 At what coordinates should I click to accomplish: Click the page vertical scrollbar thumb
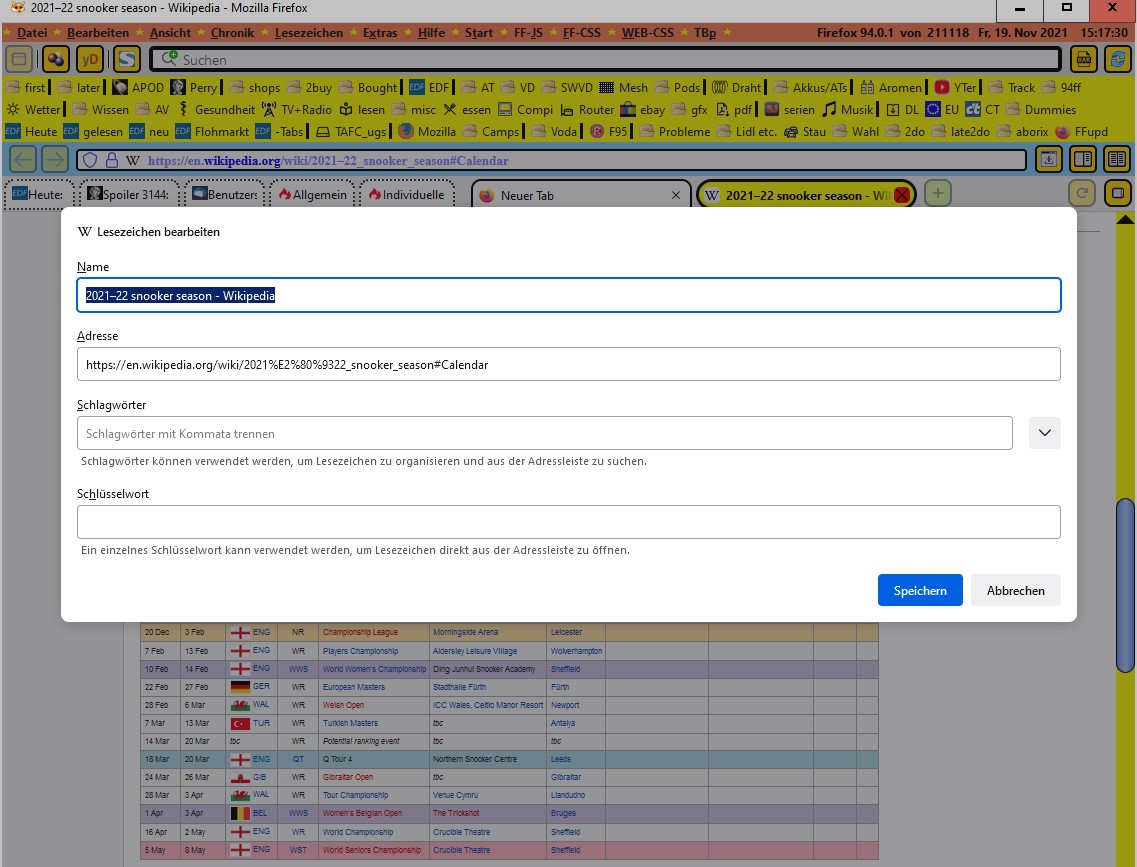pyautogui.click(x=1125, y=585)
